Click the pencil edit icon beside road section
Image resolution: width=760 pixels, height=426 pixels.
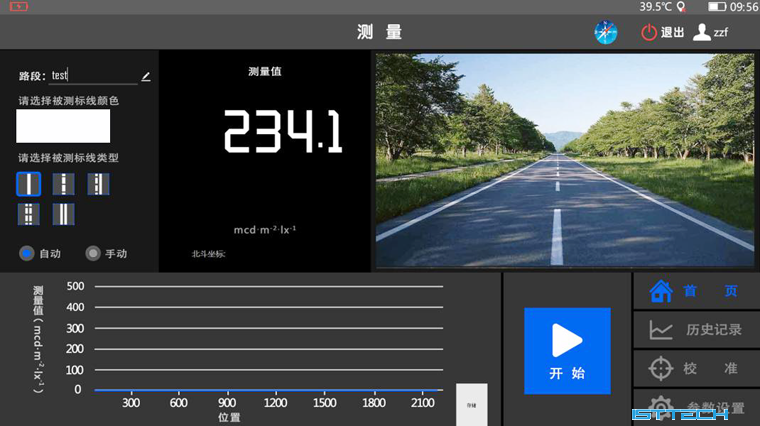tap(146, 76)
